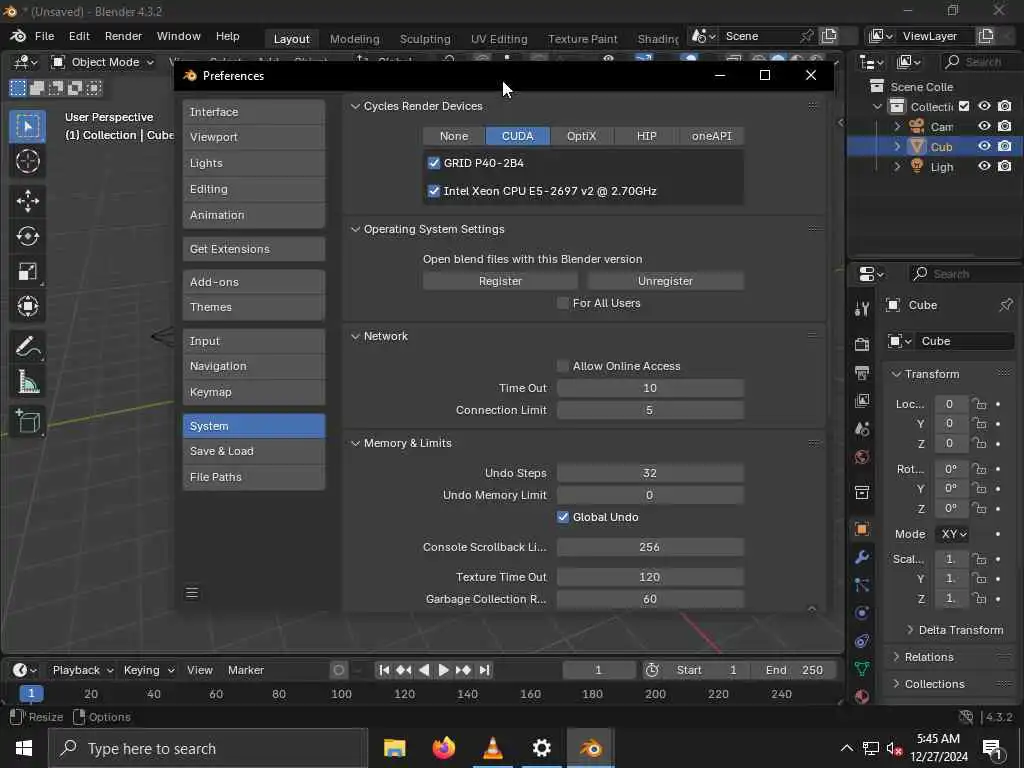
Task: Activate the Annotate tool
Action: (27, 346)
